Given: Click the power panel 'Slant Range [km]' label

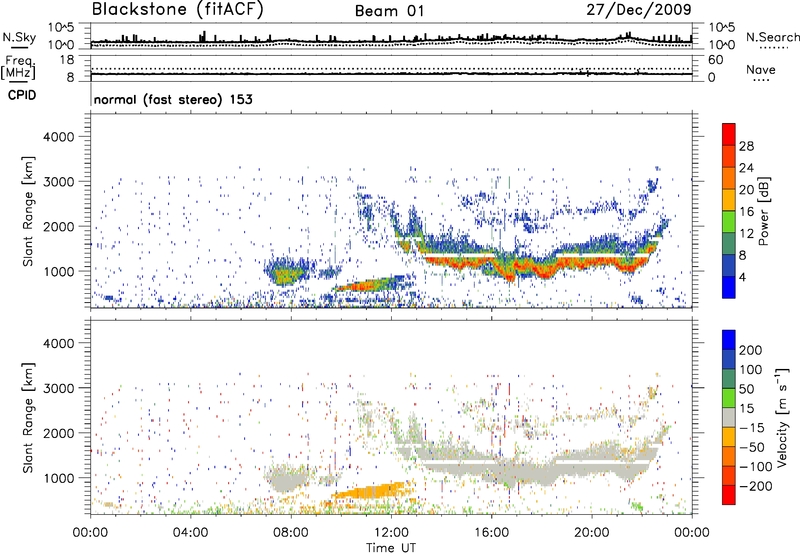Looking at the screenshot, I should pyautogui.click(x=28, y=211).
